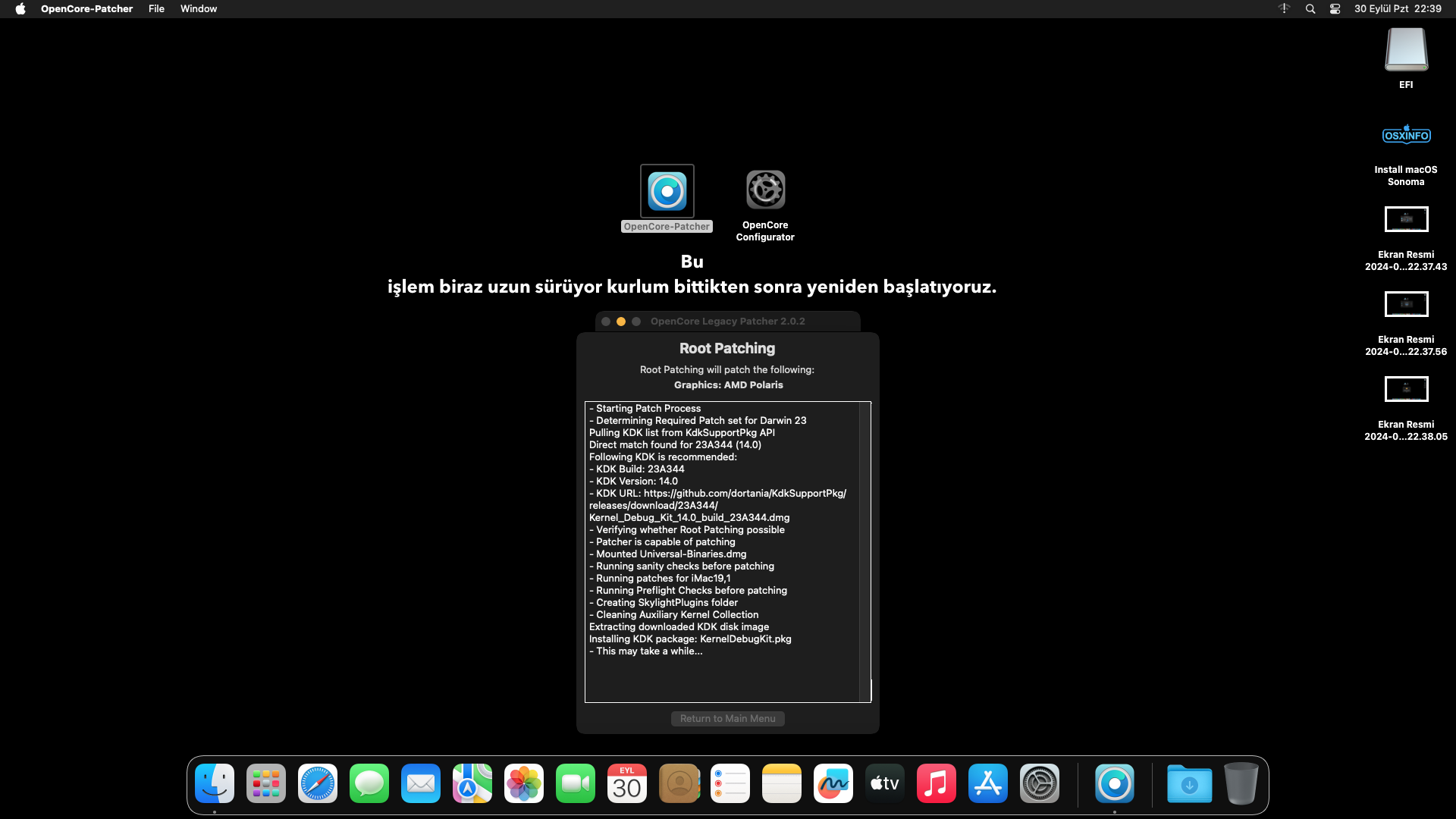Open System Settings from the Dock
The height and width of the screenshot is (819, 1456).
coord(1039,784)
